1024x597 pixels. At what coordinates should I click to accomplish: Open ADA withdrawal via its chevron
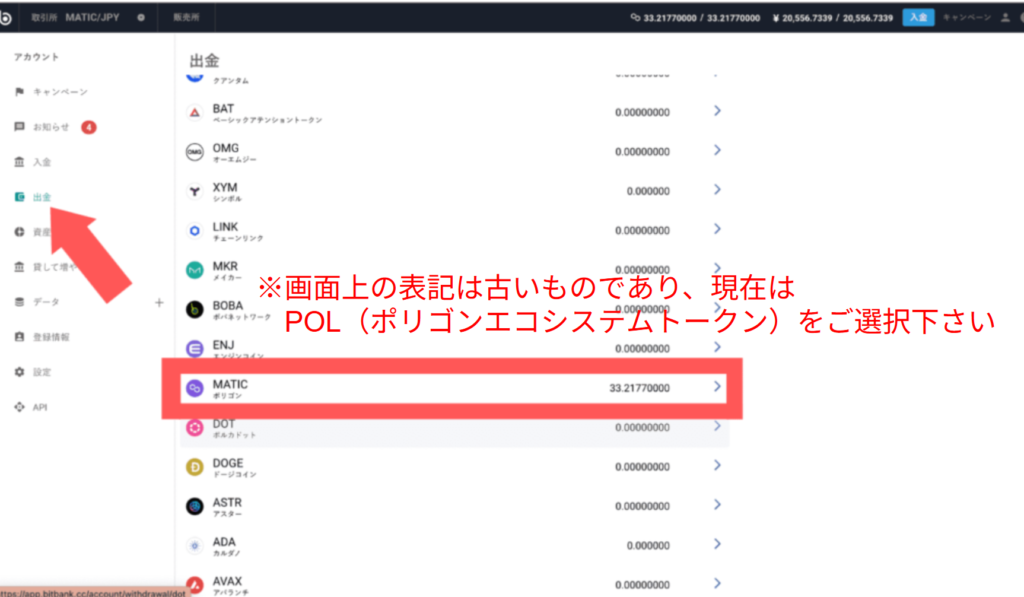click(x=717, y=543)
